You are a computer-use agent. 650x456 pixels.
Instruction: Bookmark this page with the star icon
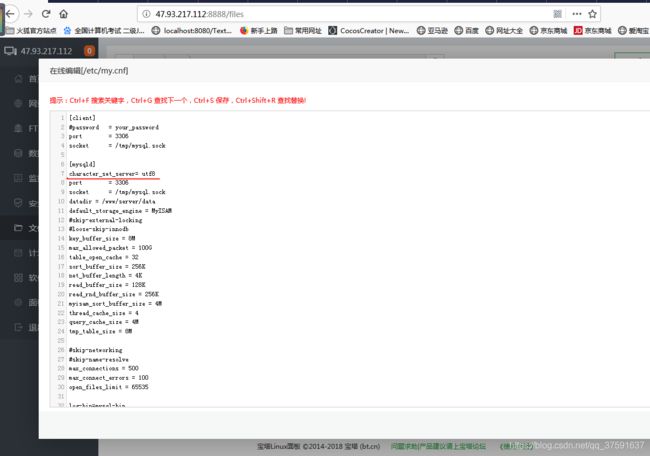(592, 14)
